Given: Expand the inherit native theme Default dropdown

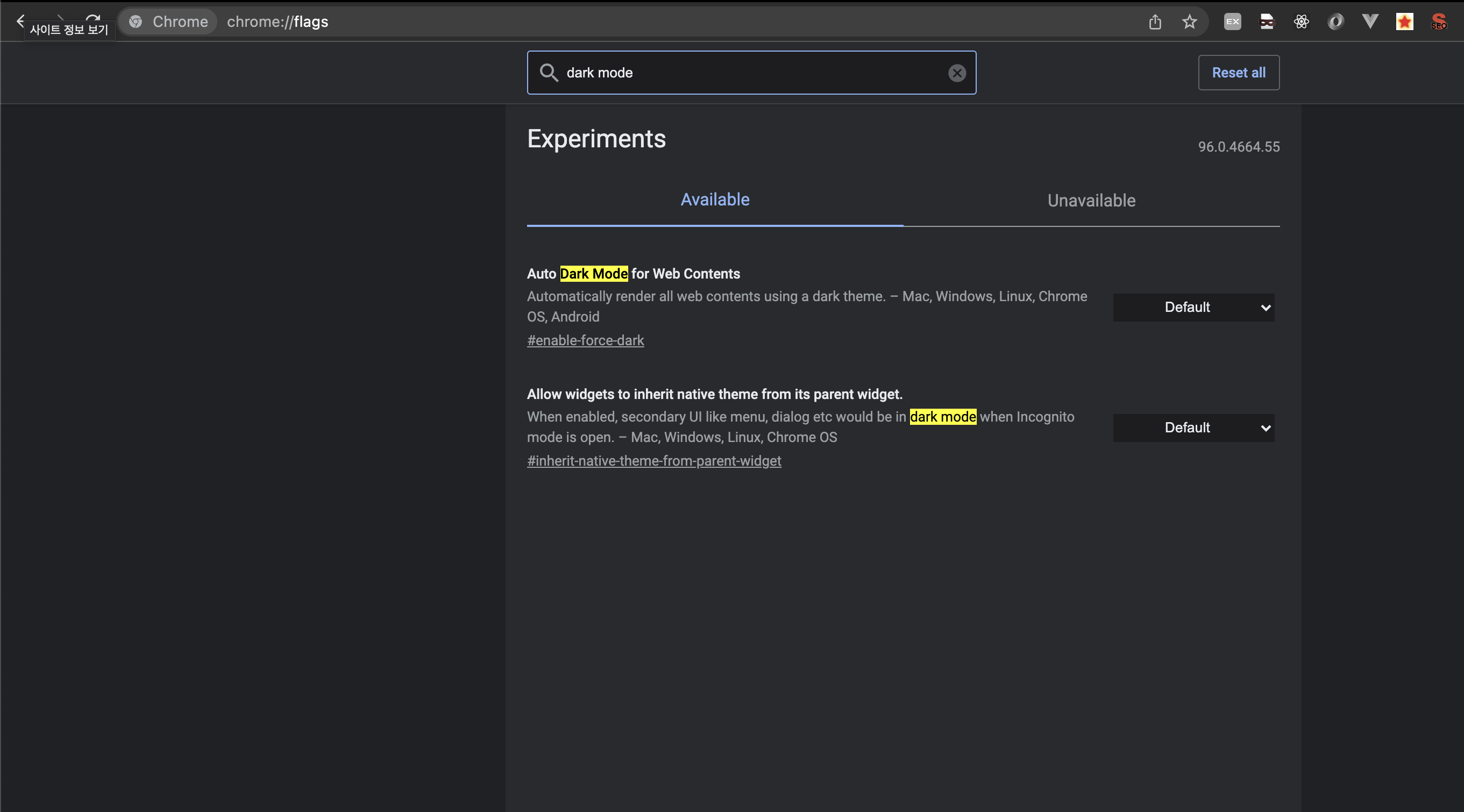Looking at the screenshot, I should [1193, 428].
